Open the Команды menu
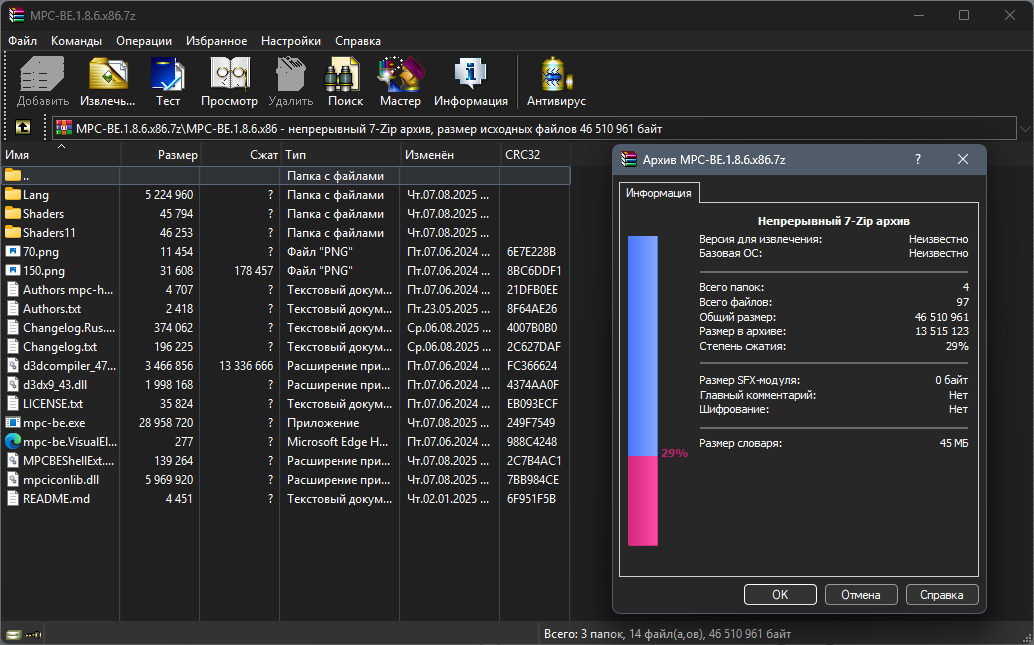The image size is (1034, 645). [76, 41]
